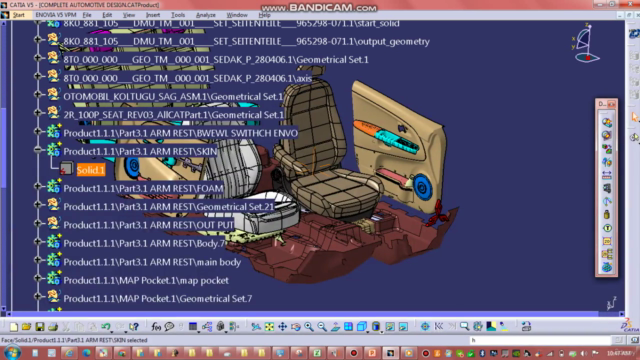Open a file with the Open folder icon
This screenshot has height=360, width=640.
pyautogui.click(x=27, y=327)
